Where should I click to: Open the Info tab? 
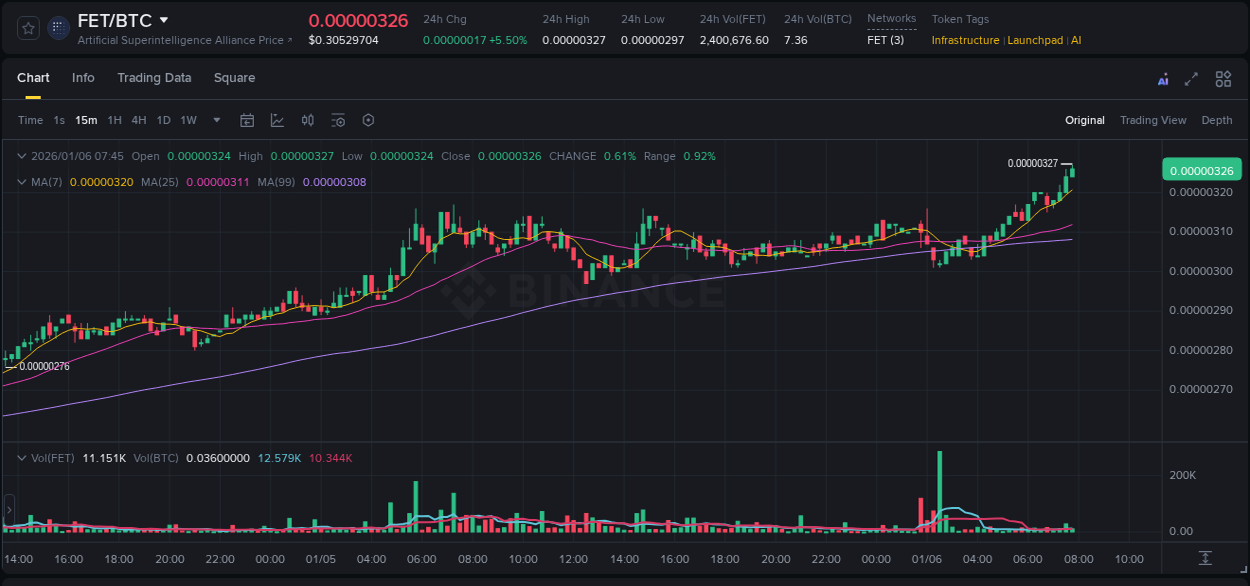[83, 77]
